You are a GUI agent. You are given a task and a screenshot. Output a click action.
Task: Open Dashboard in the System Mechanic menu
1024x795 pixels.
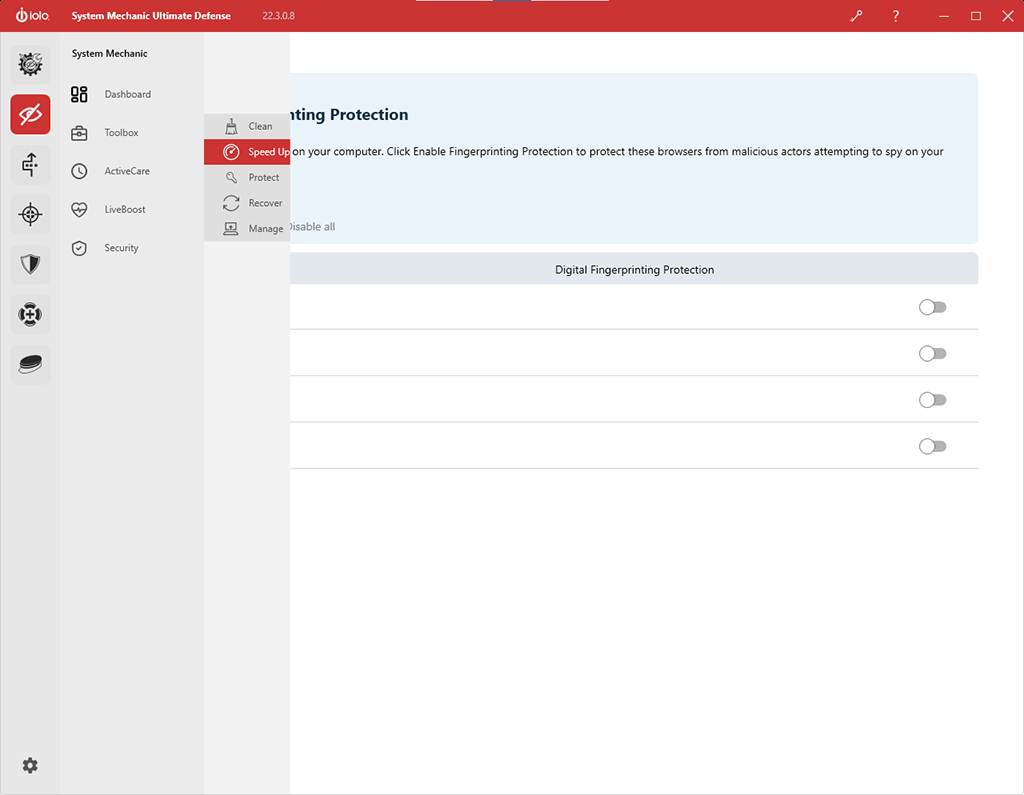click(x=127, y=94)
